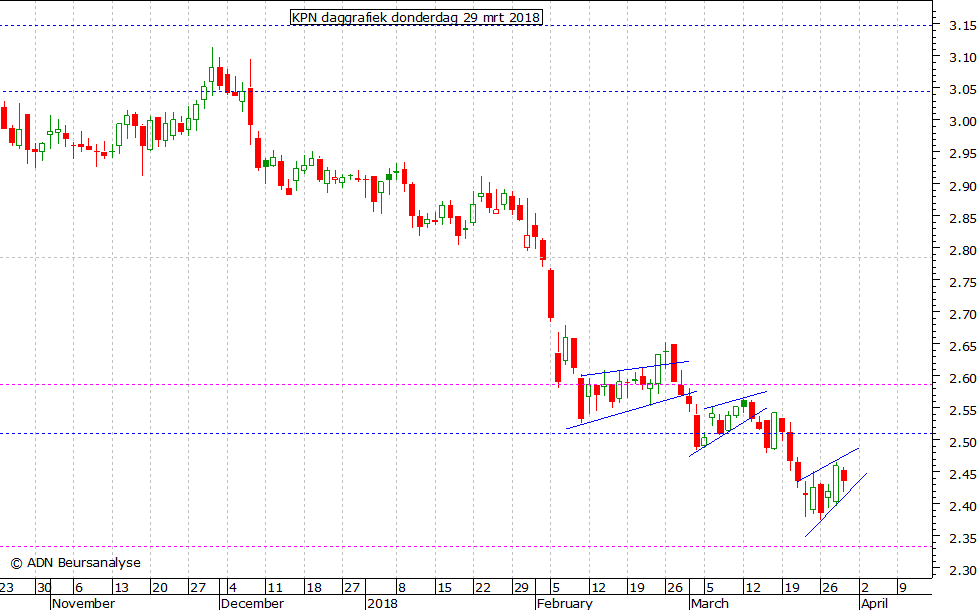Select the 2.75 price axis label
Screen dimensions: 980x610
962,282
